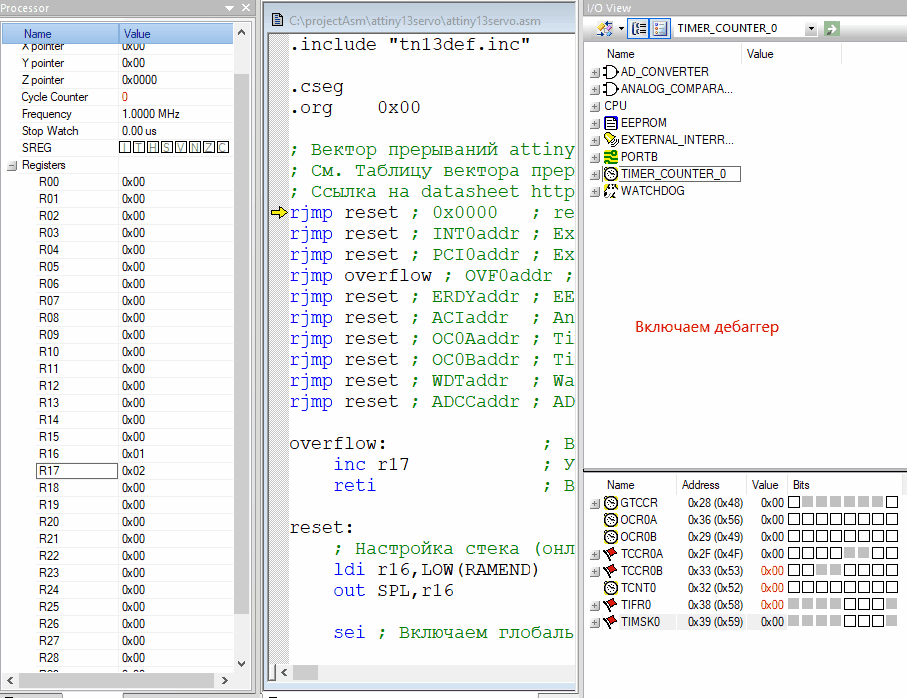The image size is (907, 698).
Task: Expand the EXTERNAL_INTERR... tree node
Action: pyautogui.click(x=595, y=140)
